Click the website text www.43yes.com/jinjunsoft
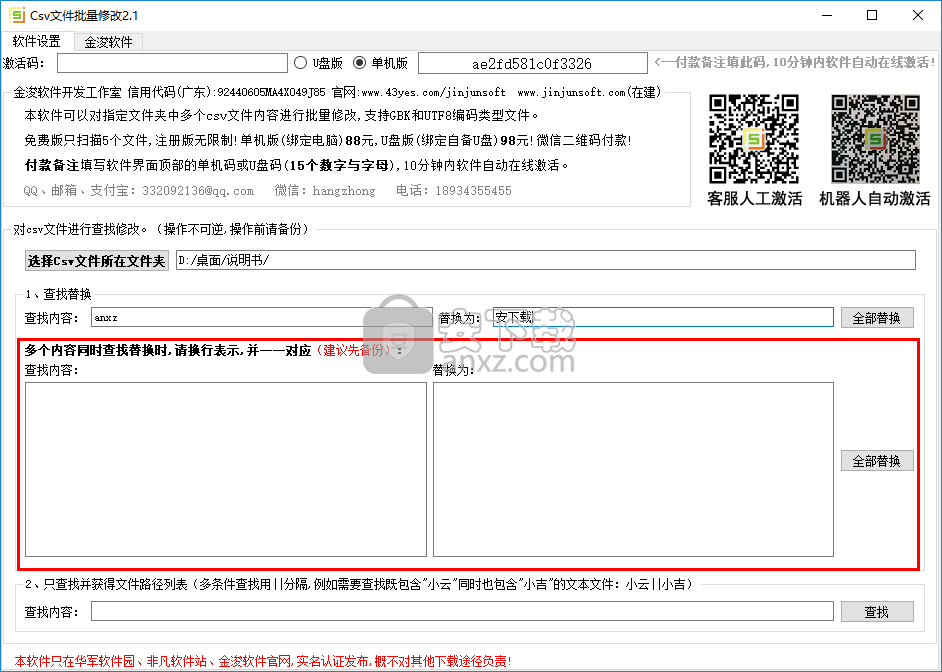The height and width of the screenshot is (672, 942). click(433, 92)
